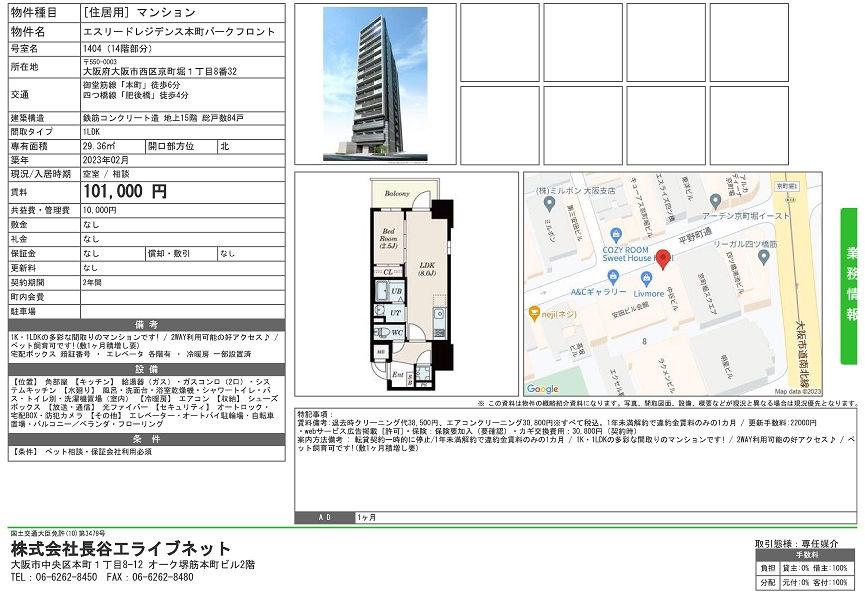865x605 pixels.
Task: Click the 特記事項 notes text box
Action: [575, 460]
